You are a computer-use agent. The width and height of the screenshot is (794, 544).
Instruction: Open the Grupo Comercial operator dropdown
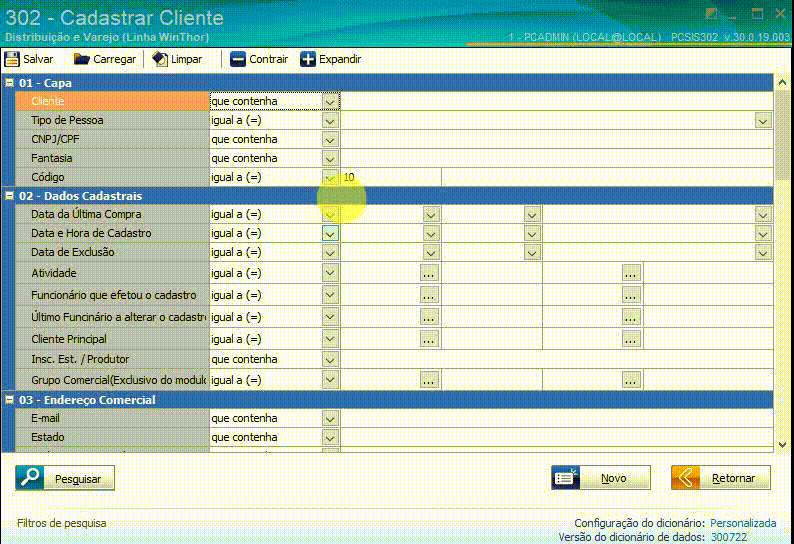tap(330, 380)
